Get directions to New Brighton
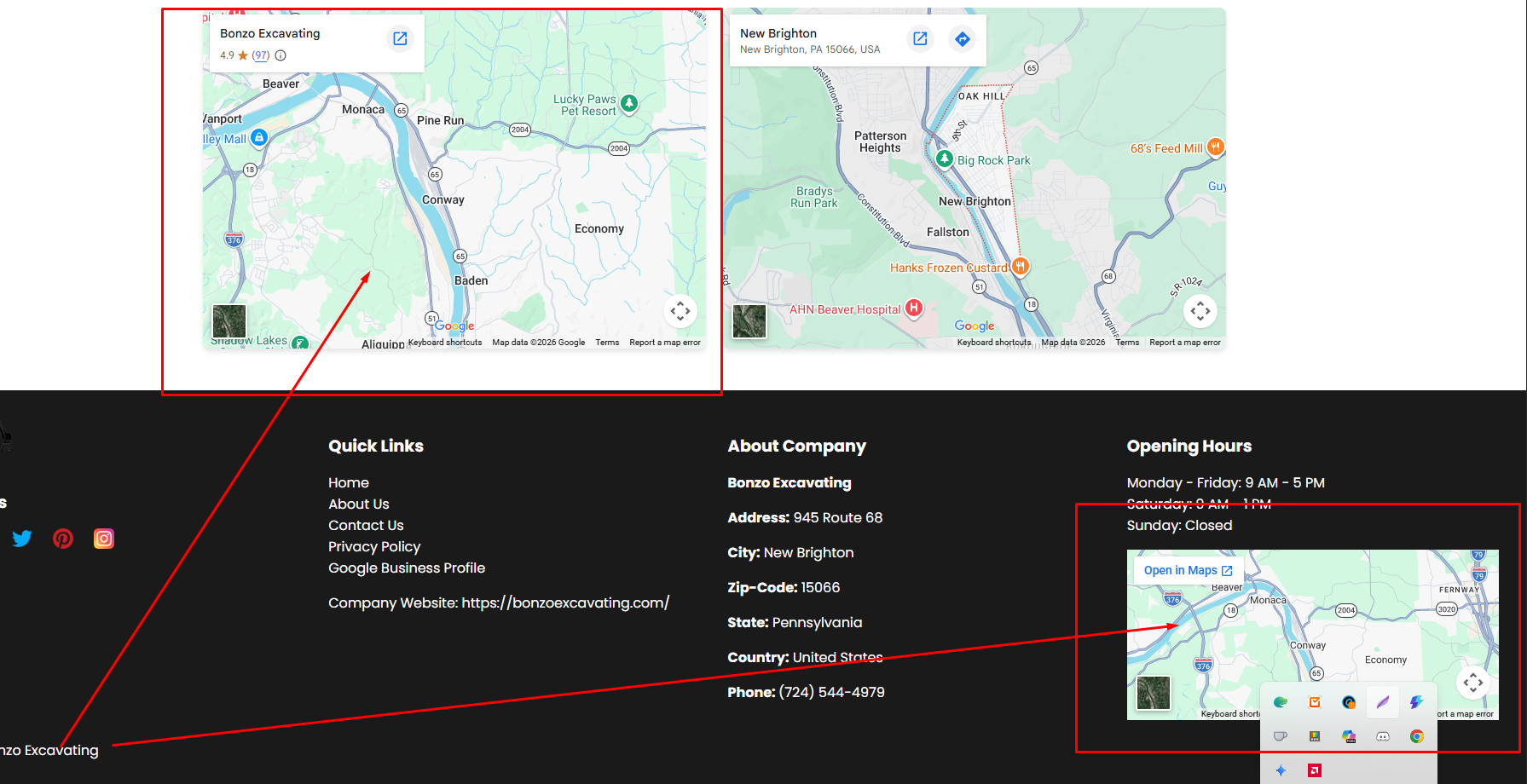This screenshot has width=1527, height=784. [x=963, y=38]
